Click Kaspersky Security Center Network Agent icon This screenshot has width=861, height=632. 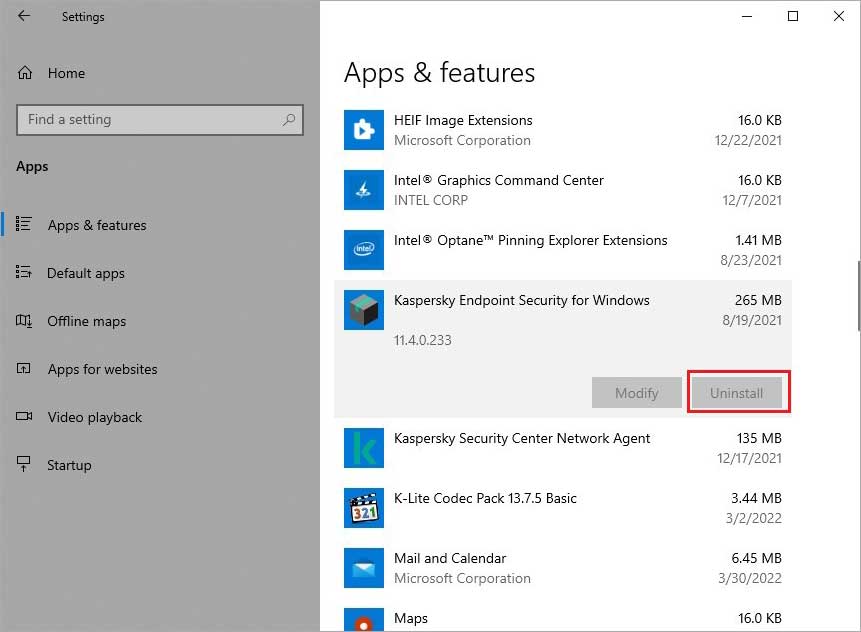[364, 448]
